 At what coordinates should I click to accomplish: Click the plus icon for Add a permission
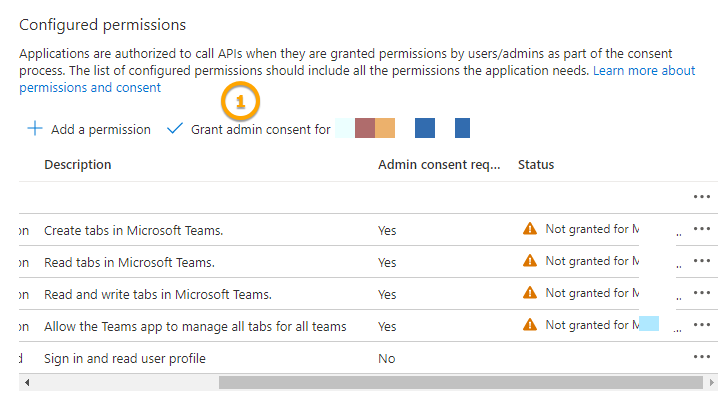point(35,129)
